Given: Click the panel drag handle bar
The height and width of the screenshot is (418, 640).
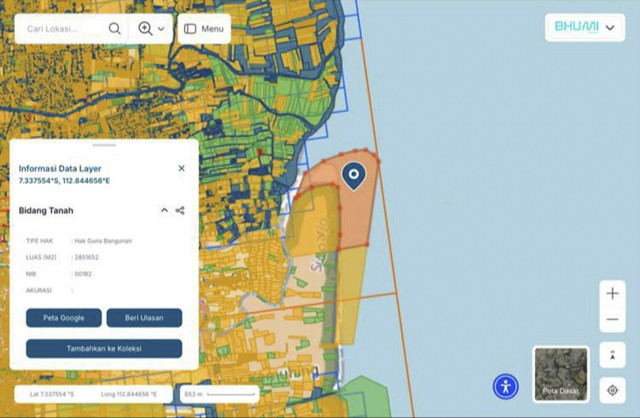Looking at the screenshot, I should 104,146.
